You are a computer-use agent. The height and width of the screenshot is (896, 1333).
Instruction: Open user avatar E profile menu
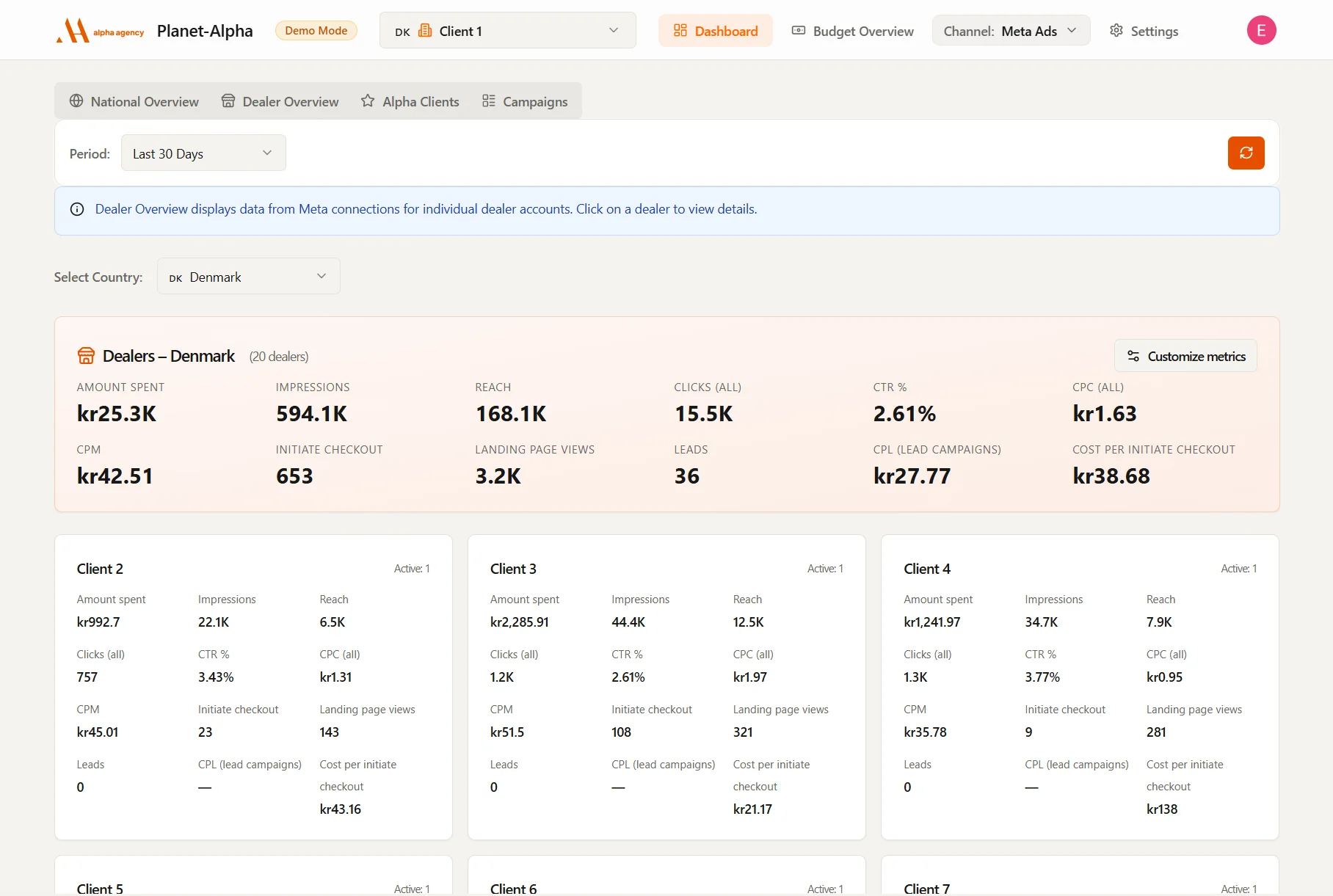coord(1261,30)
